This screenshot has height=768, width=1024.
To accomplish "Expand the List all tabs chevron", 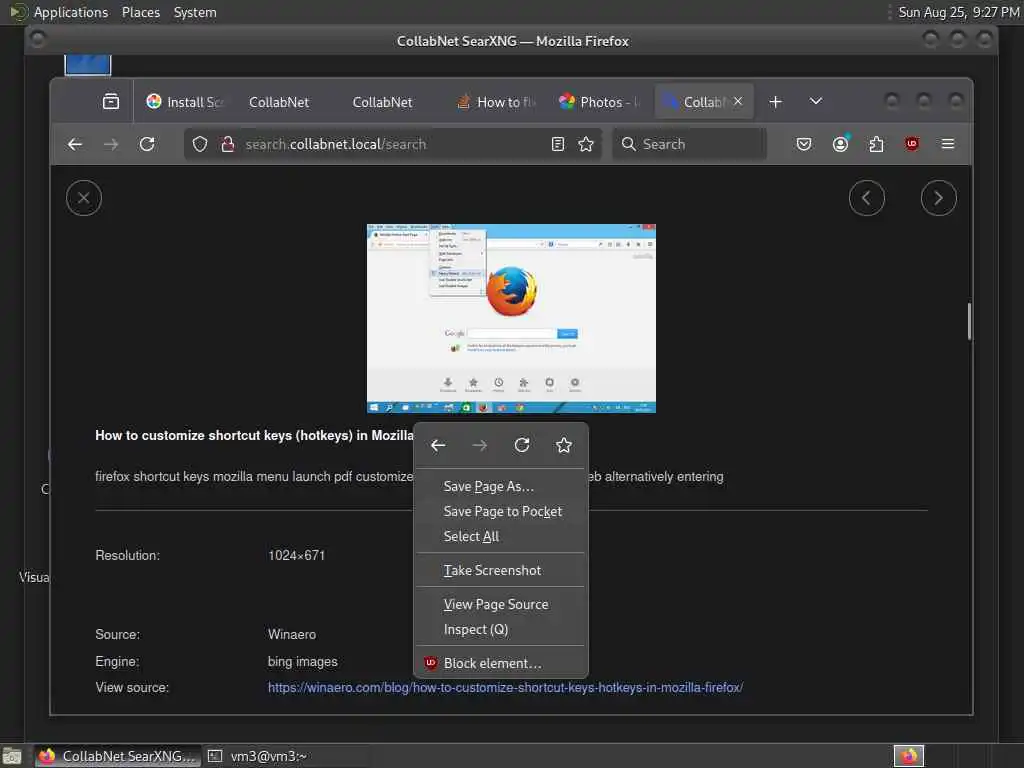I will pyautogui.click(x=816, y=101).
